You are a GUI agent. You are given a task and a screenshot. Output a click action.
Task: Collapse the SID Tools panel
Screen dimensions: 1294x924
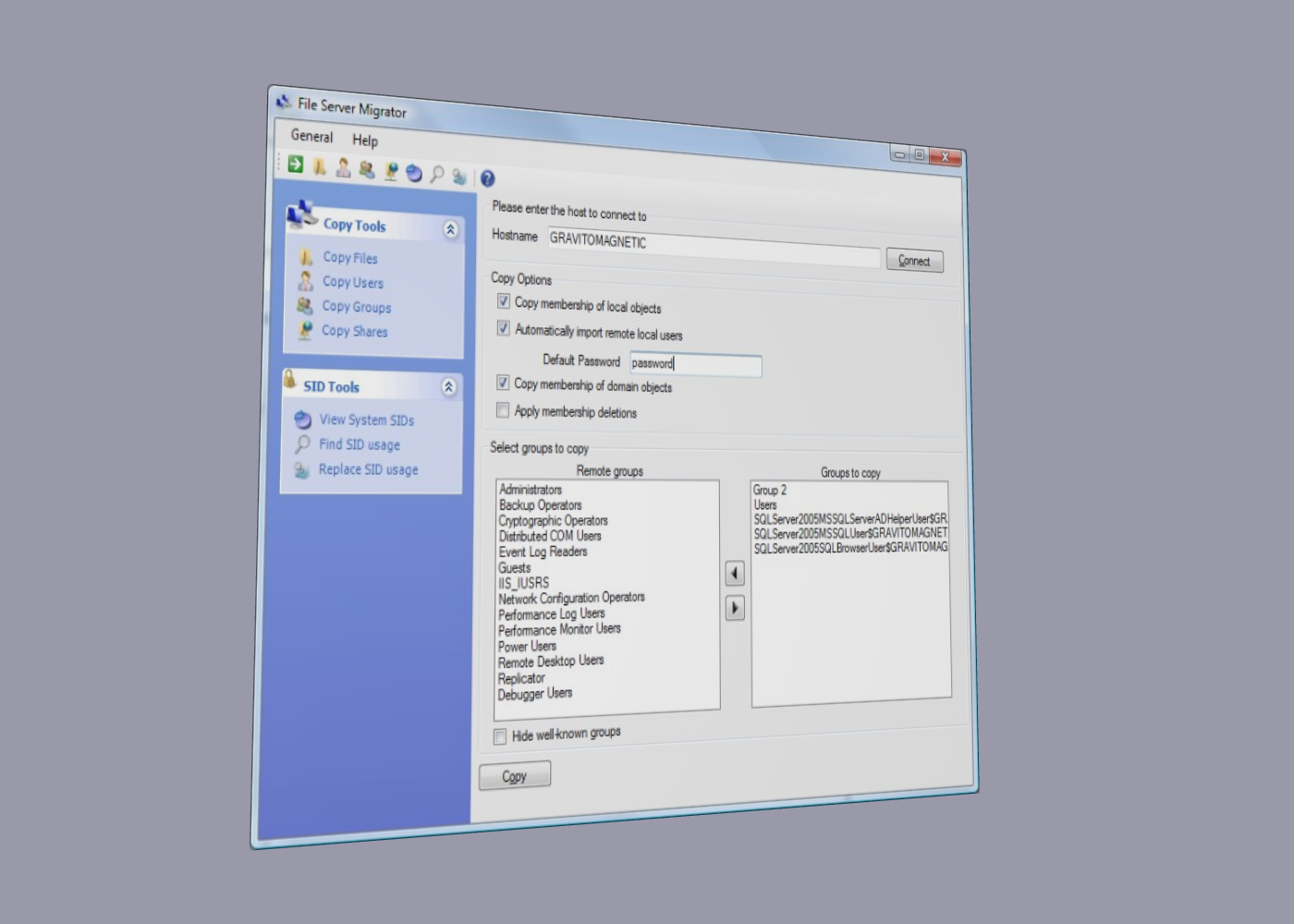point(448,387)
